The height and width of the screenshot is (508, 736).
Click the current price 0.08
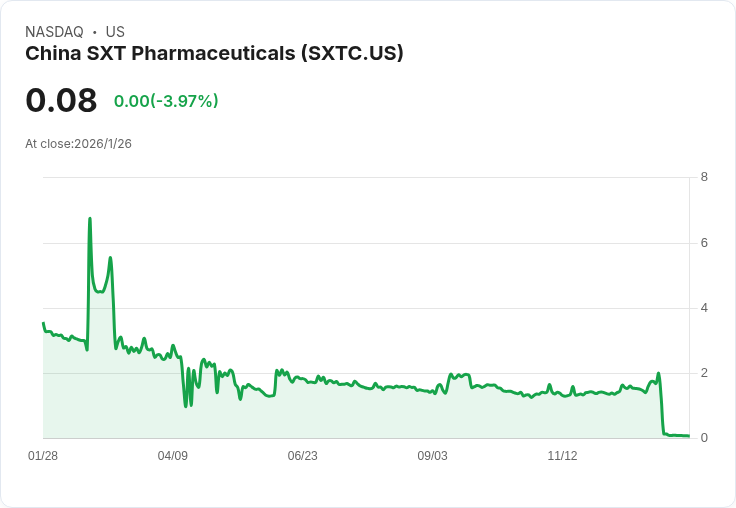61,101
